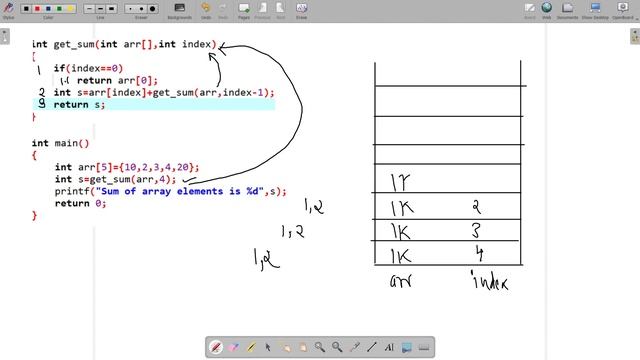Select the Capture part of screen tool
This screenshot has height=360, width=640.
(x=407, y=347)
